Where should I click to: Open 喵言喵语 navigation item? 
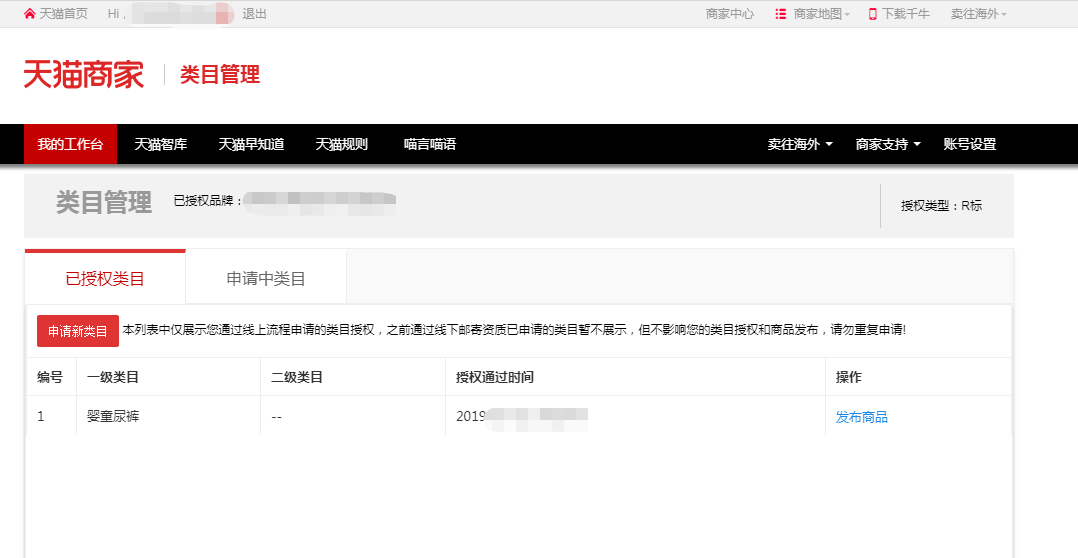(430, 144)
